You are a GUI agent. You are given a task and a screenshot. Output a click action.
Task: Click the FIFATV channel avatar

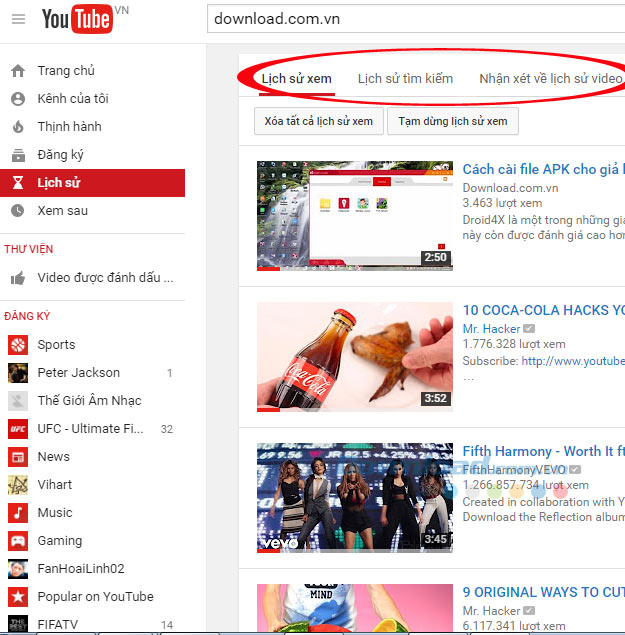[x=18, y=624]
